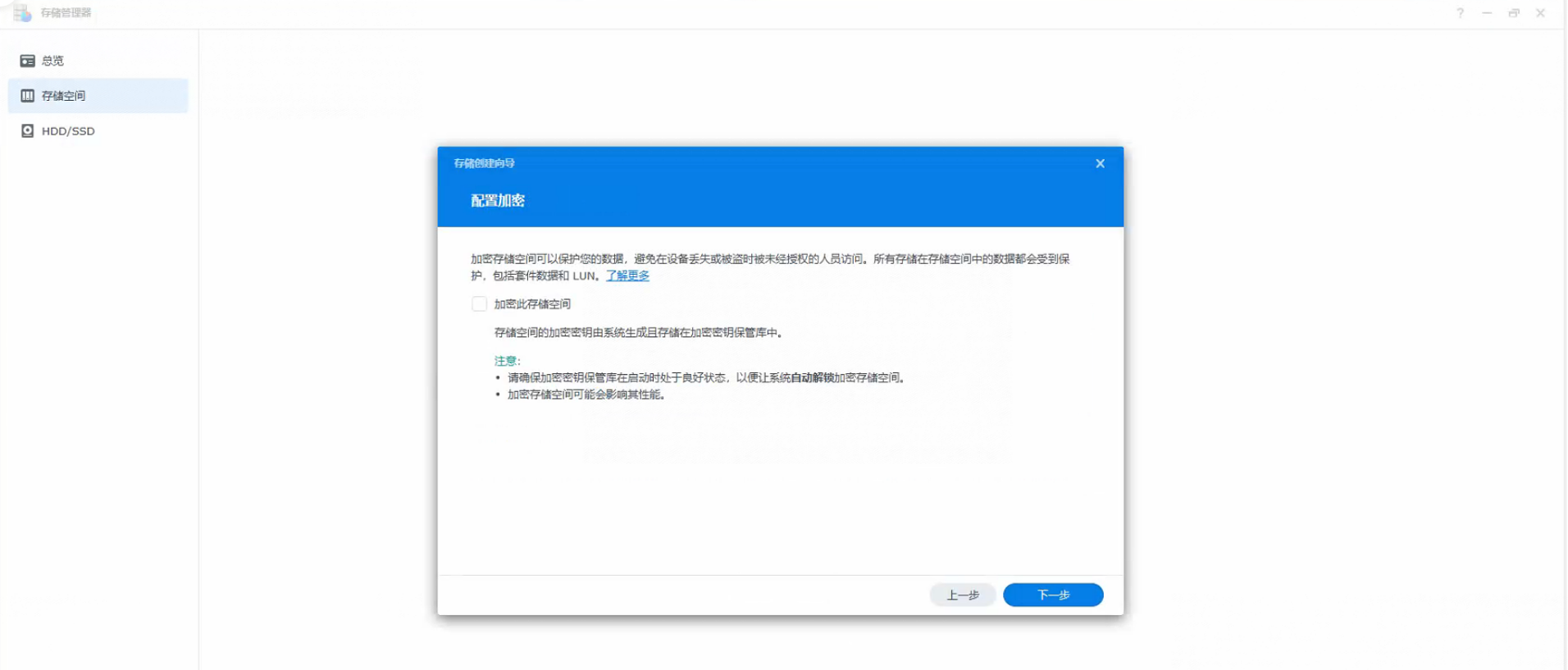
Task: Select the 存储空间 menu item
Action: tap(98, 96)
